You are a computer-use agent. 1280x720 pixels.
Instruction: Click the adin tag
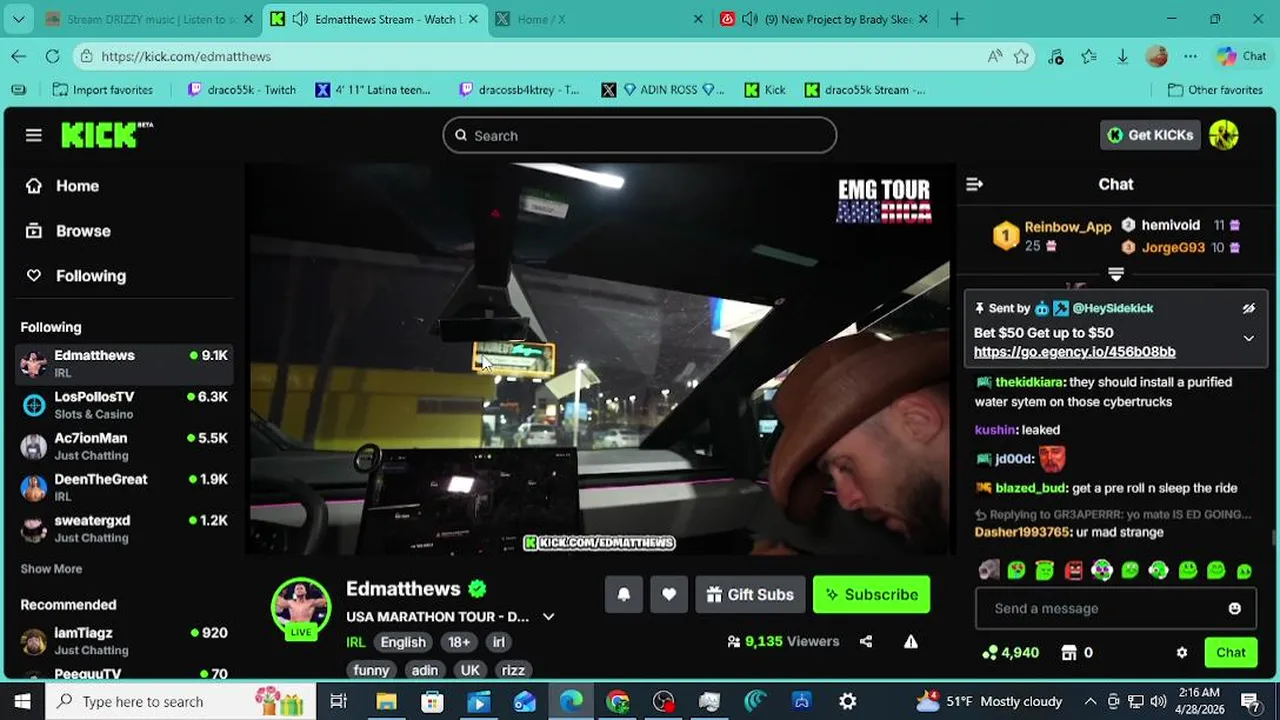(x=425, y=670)
